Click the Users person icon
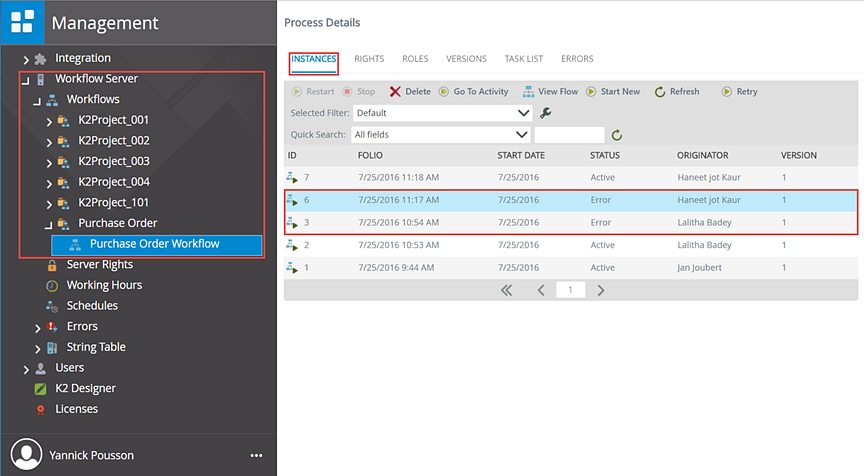The image size is (864, 476). click(x=40, y=368)
